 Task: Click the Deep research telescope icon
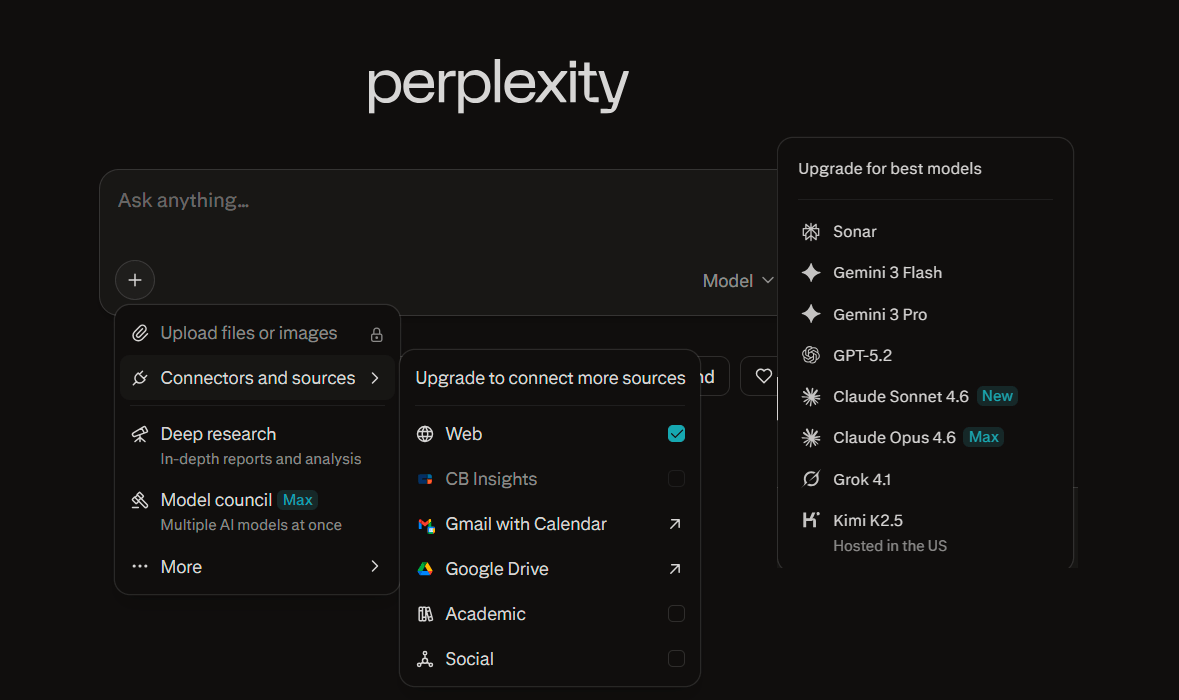(x=141, y=435)
